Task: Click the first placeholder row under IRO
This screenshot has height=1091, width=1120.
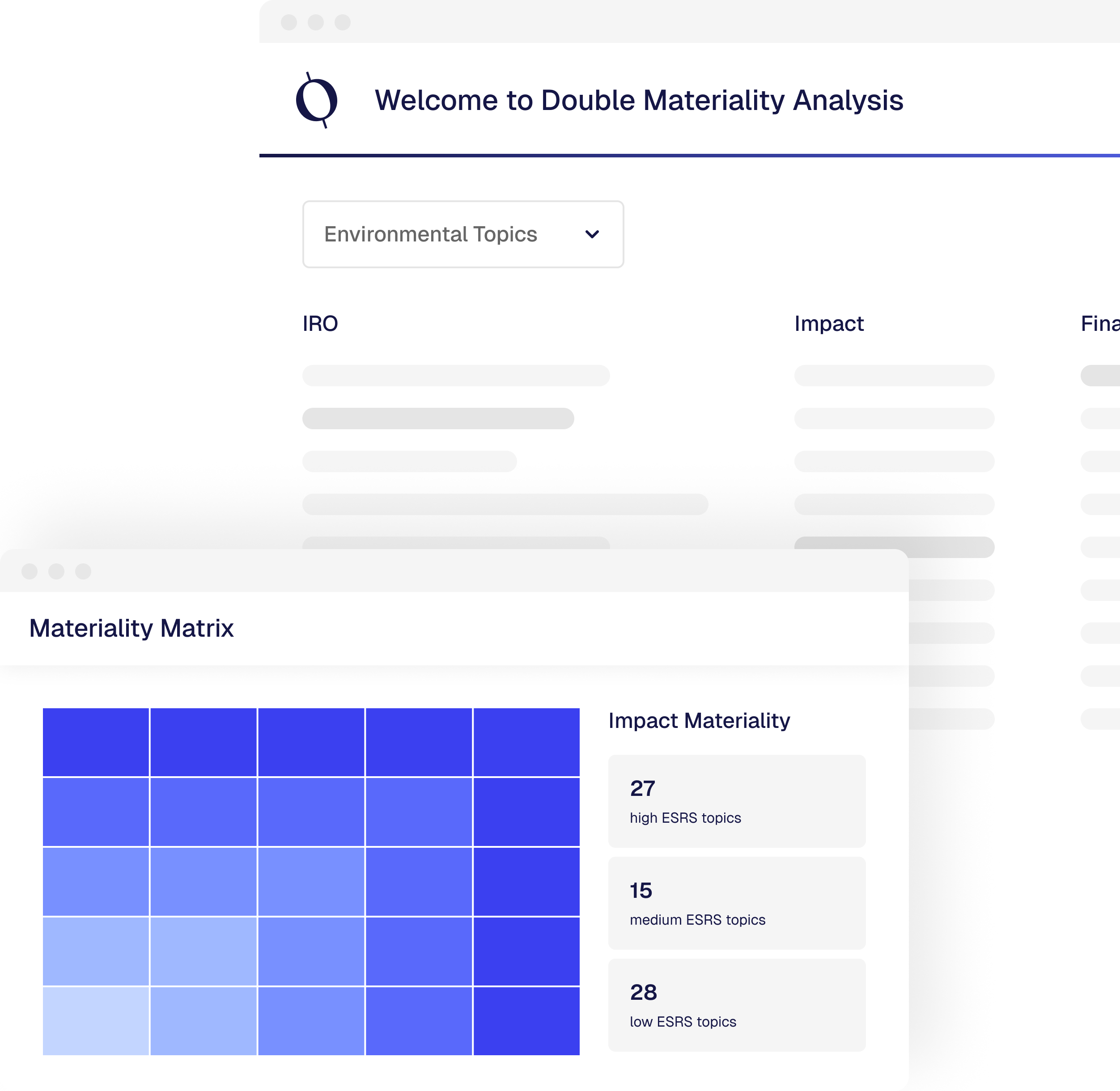Action: [x=456, y=375]
